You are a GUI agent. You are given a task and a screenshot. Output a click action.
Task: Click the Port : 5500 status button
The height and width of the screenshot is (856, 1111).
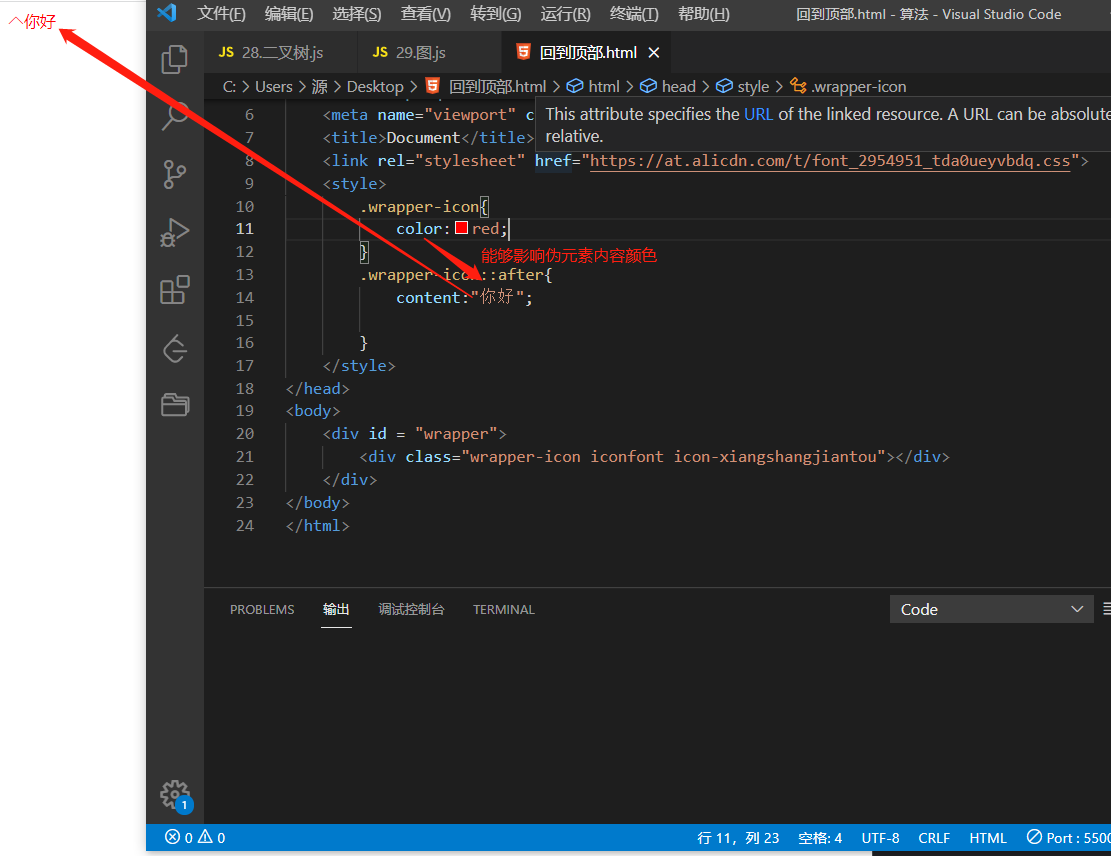pyautogui.click(x=1068, y=838)
